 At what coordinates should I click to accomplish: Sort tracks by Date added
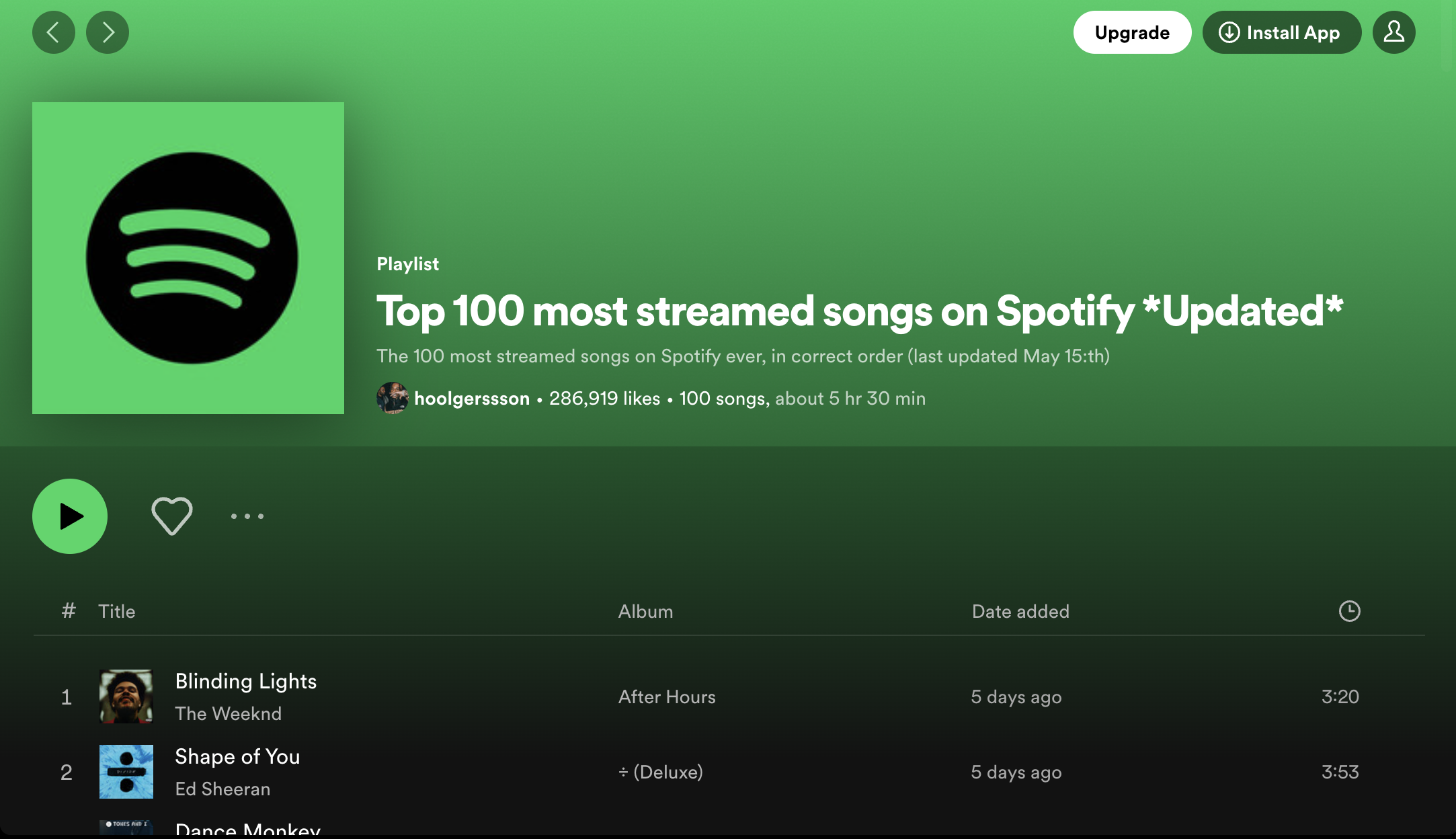pos(1020,611)
